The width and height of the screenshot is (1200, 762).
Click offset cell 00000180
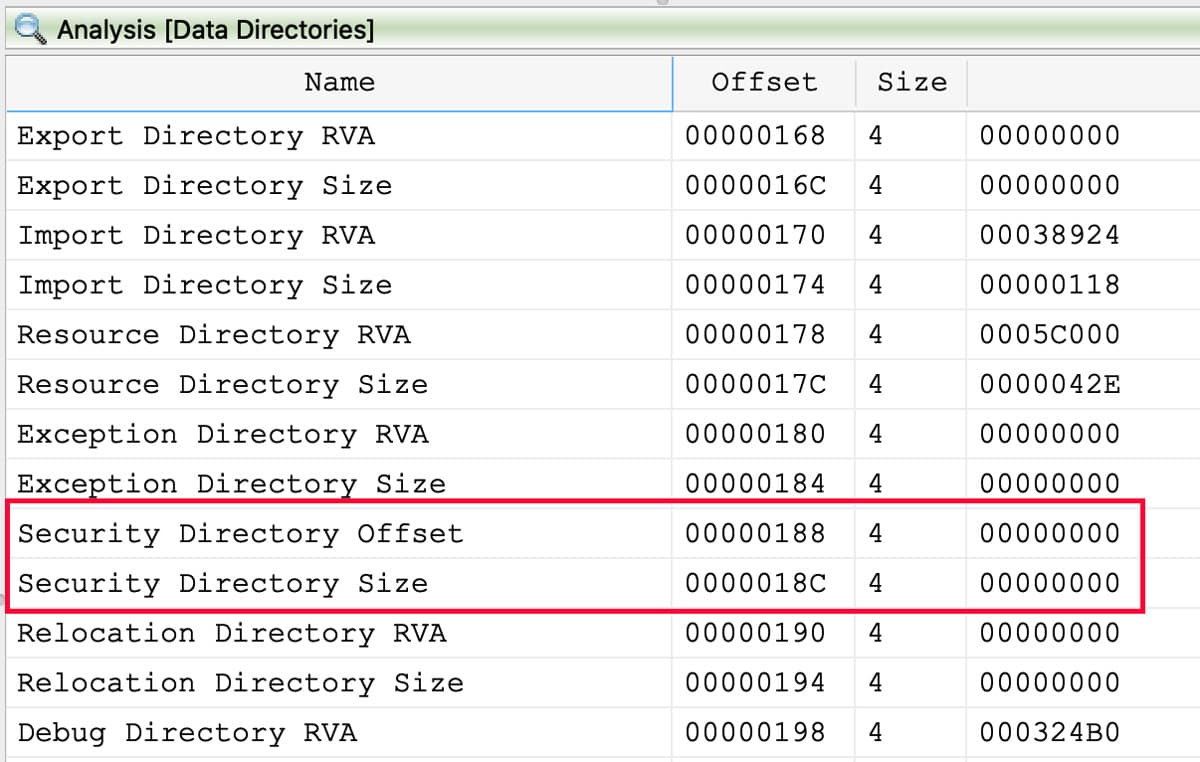point(755,434)
